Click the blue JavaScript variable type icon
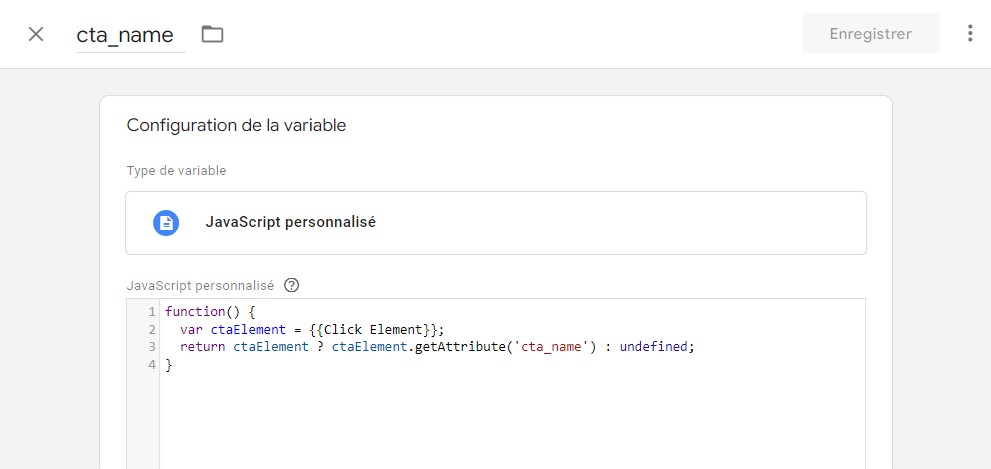This screenshot has width=991, height=469. [x=166, y=222]
